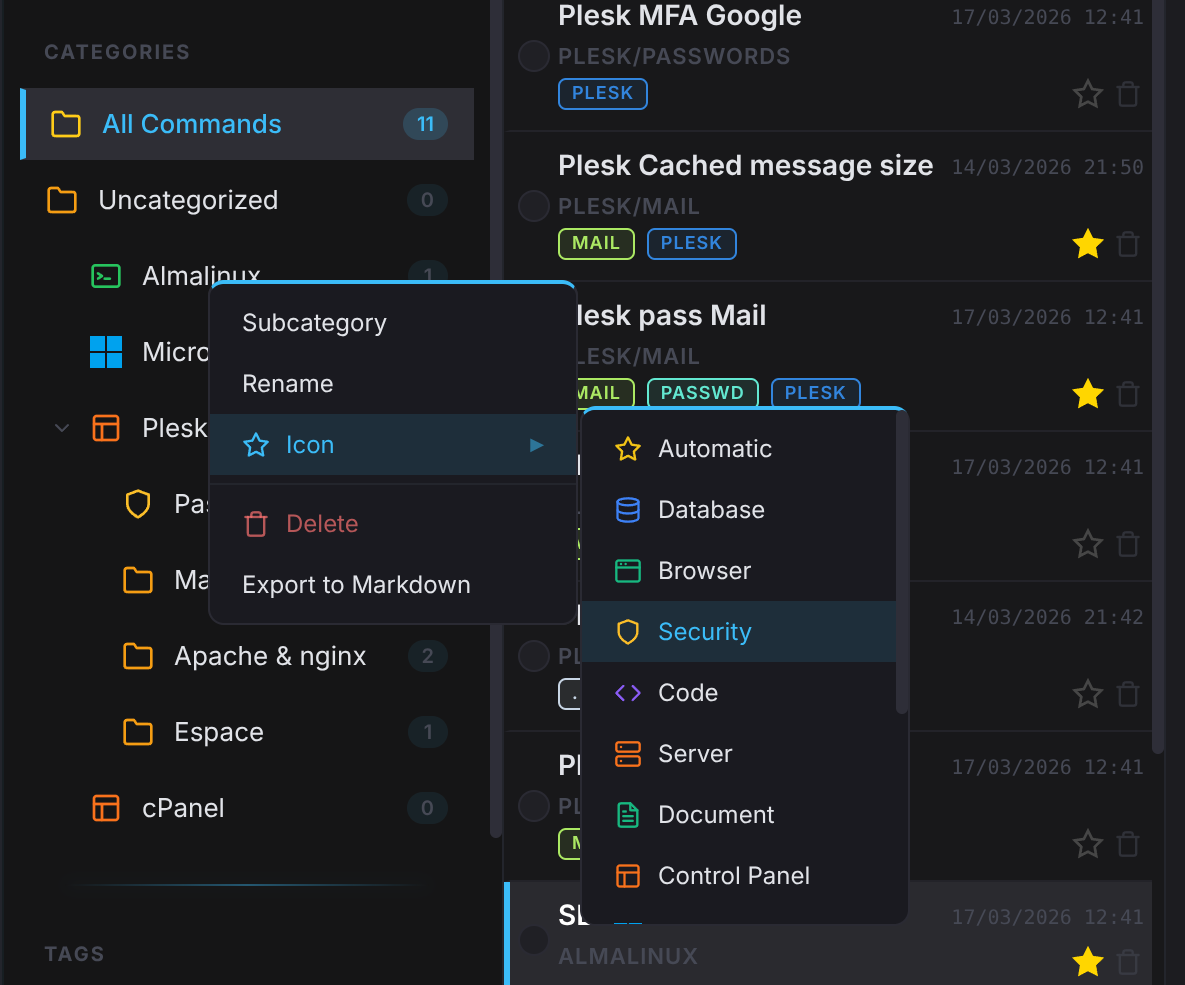
Task: Click the Plesk MFA Google title
Action: (679, 16)
